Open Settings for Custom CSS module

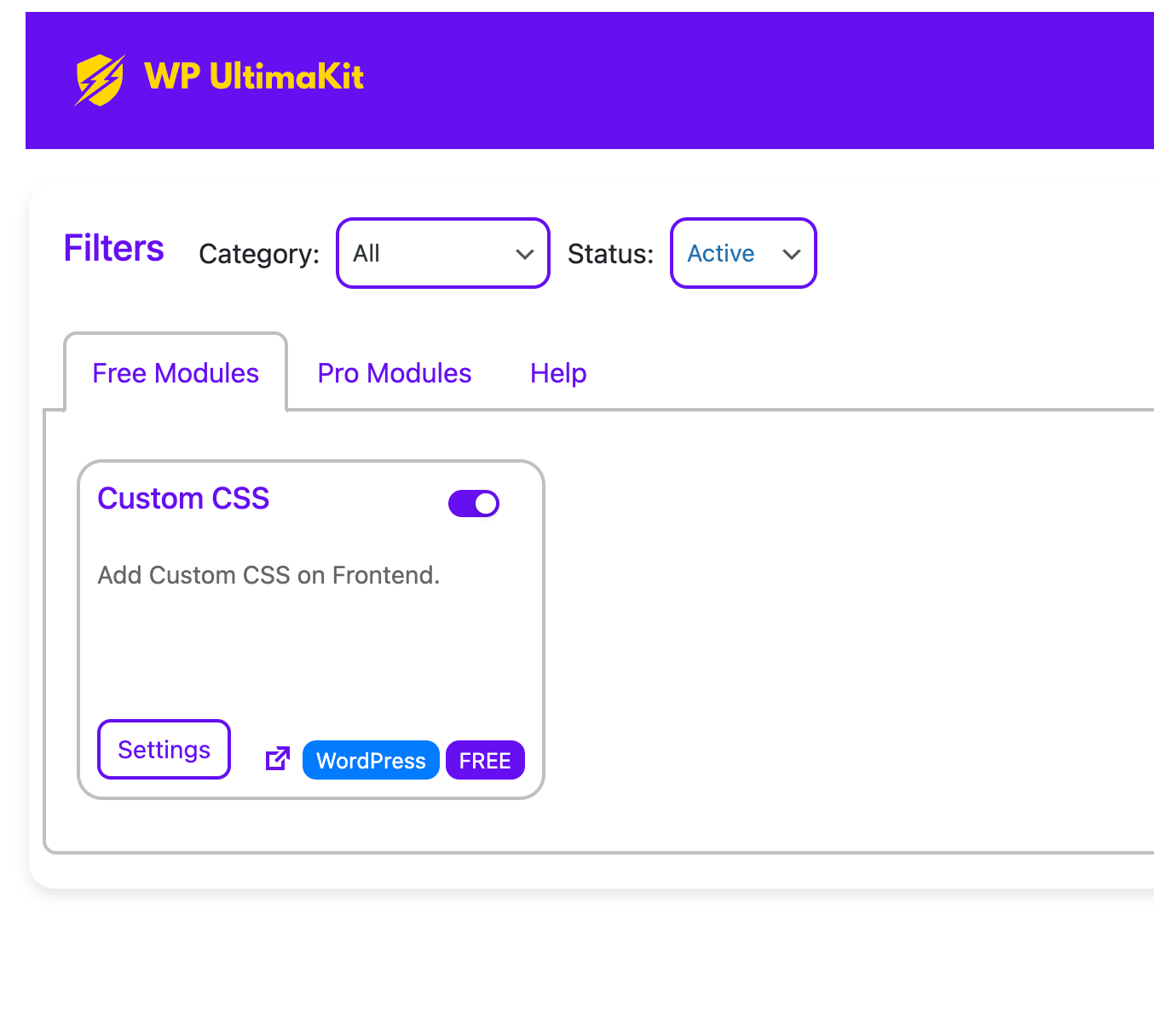click(x=164, y=750)
